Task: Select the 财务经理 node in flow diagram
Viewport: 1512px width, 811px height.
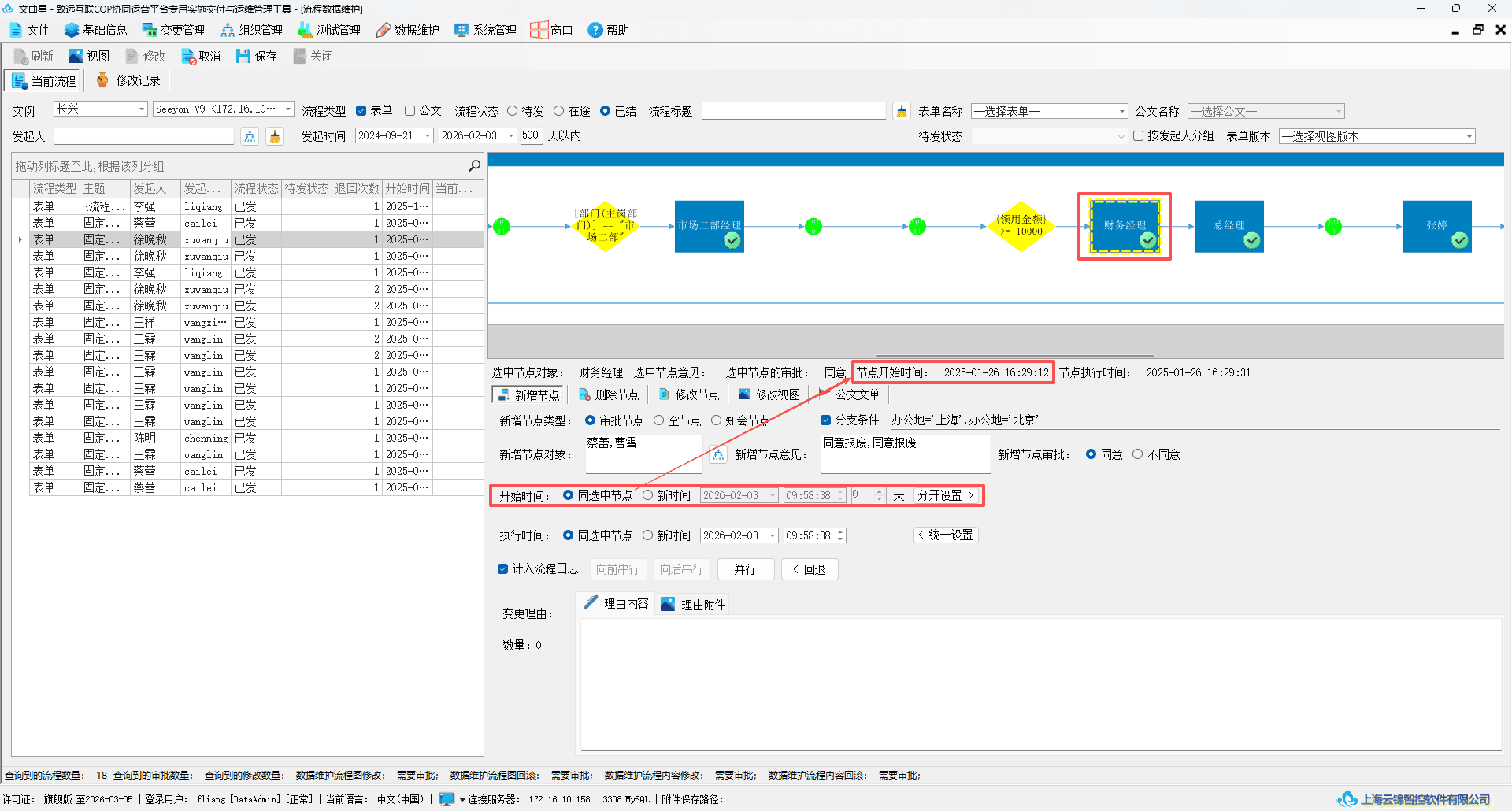Action: click(x=1124, y=226)
